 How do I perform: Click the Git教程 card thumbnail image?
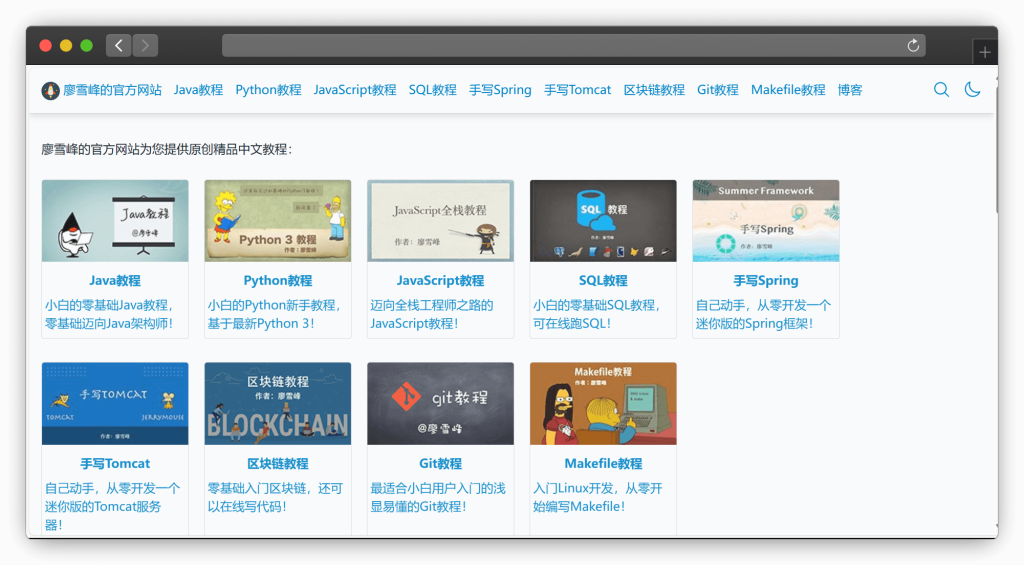point(440,403)
